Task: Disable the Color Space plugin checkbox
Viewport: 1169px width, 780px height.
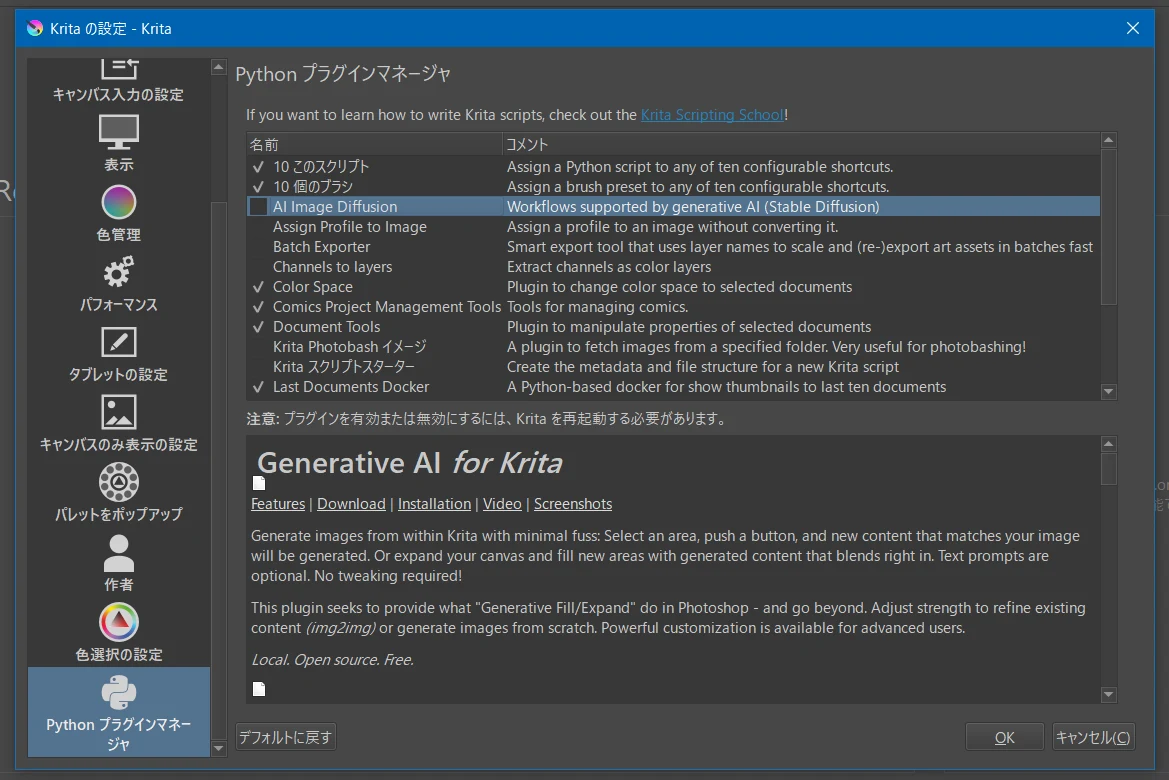Action: click(x=258, y=287)
